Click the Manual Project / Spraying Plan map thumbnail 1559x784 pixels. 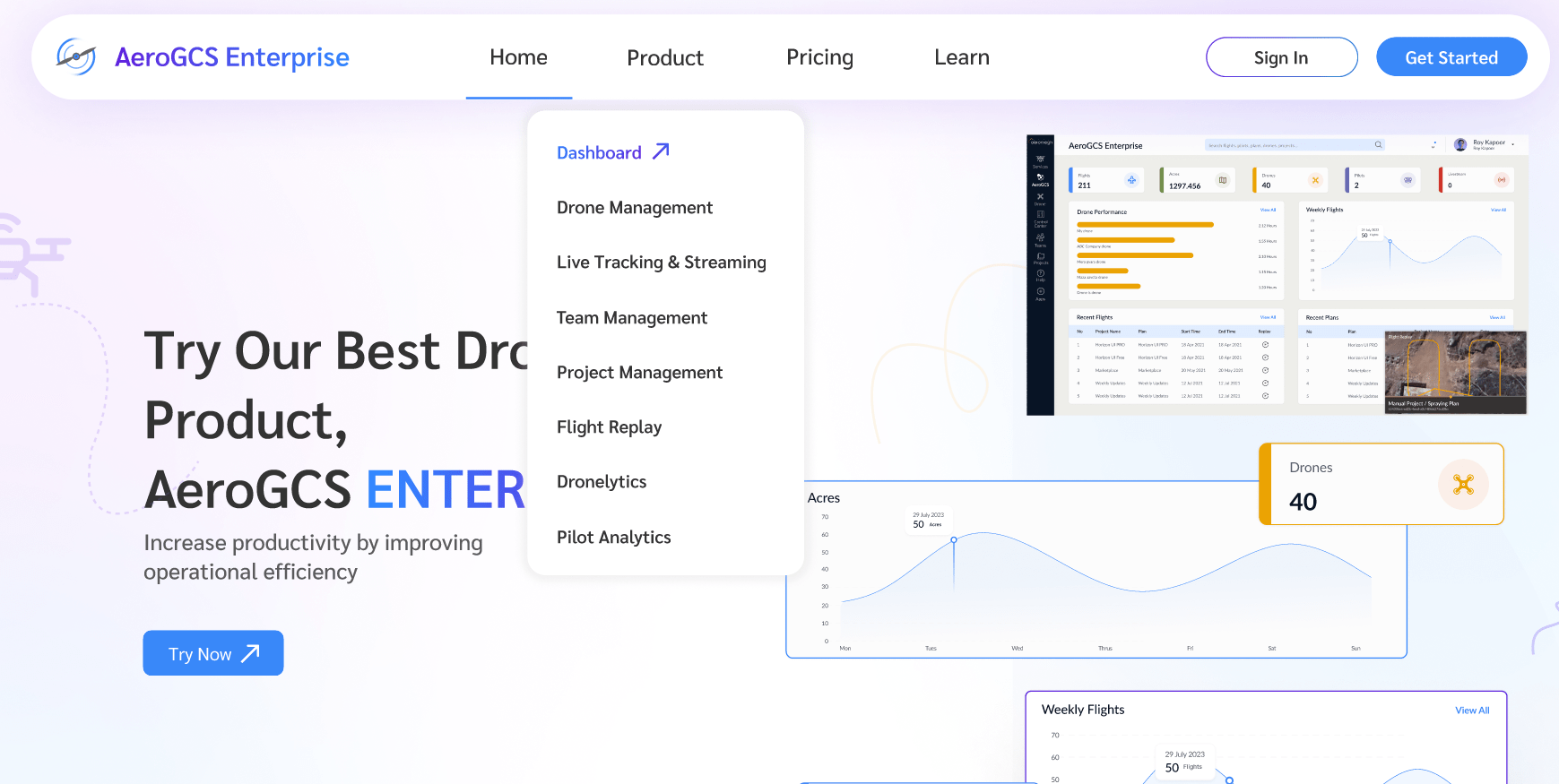tap(1456, 373)
